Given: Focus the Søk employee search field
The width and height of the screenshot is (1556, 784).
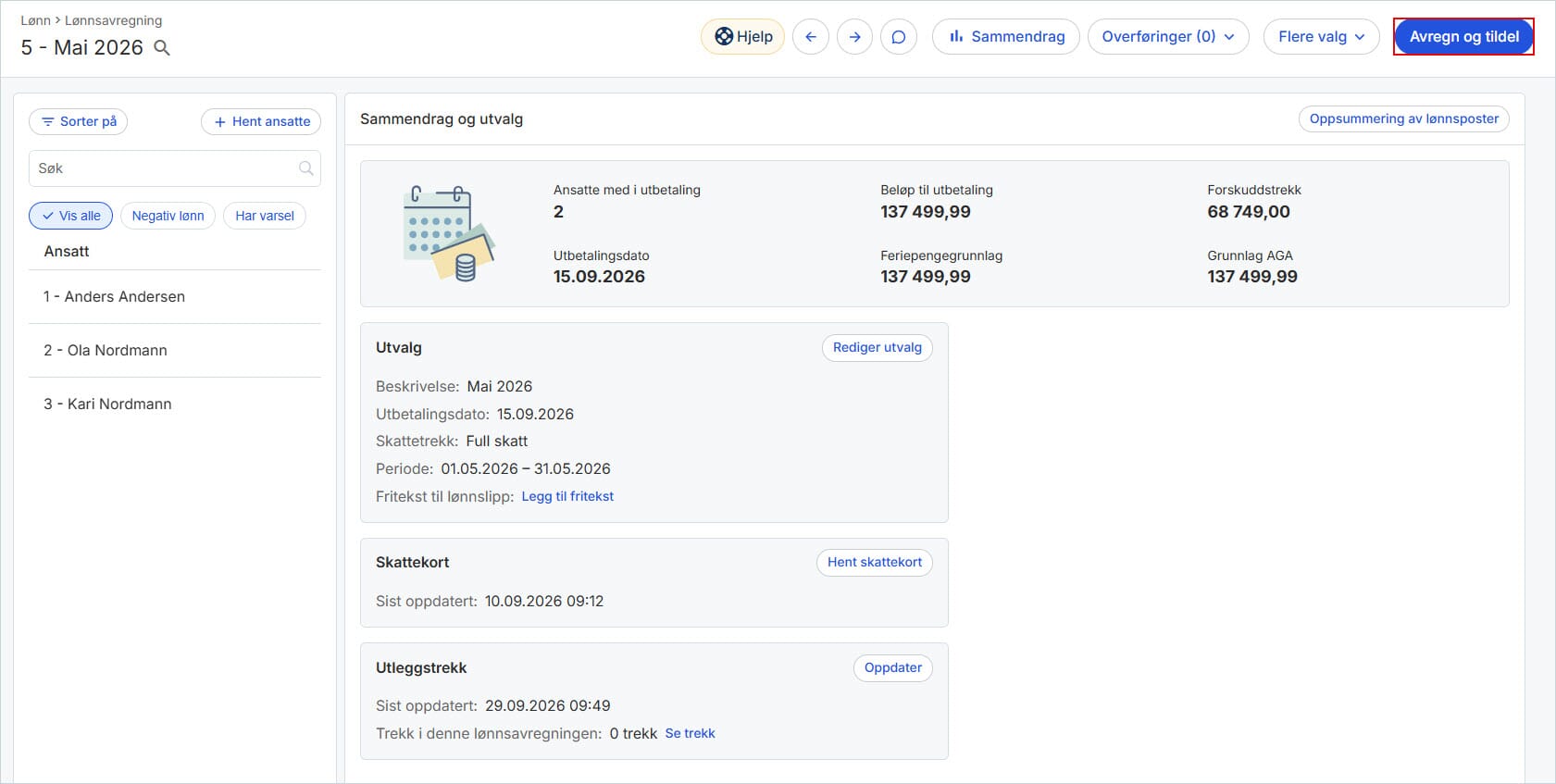Looking at the screenshot, I should [x=175, y=168].
